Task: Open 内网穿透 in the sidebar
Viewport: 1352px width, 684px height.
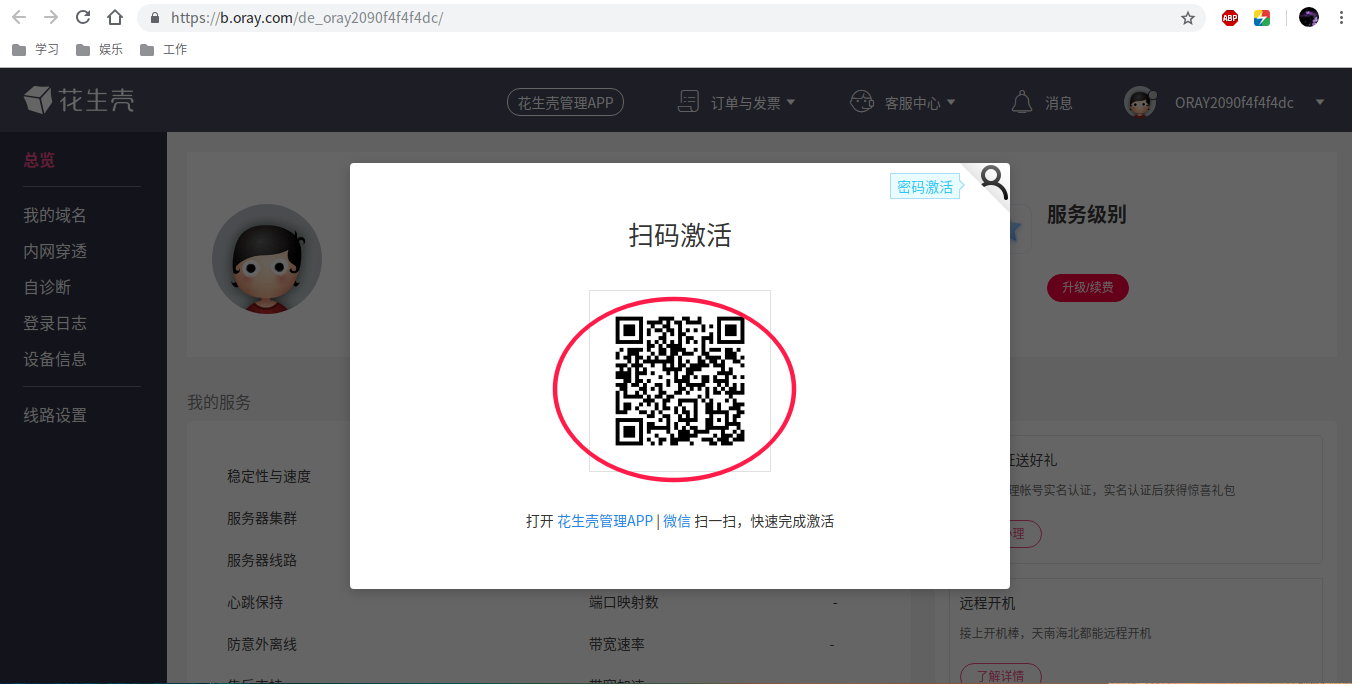Action: coord(55,251)
